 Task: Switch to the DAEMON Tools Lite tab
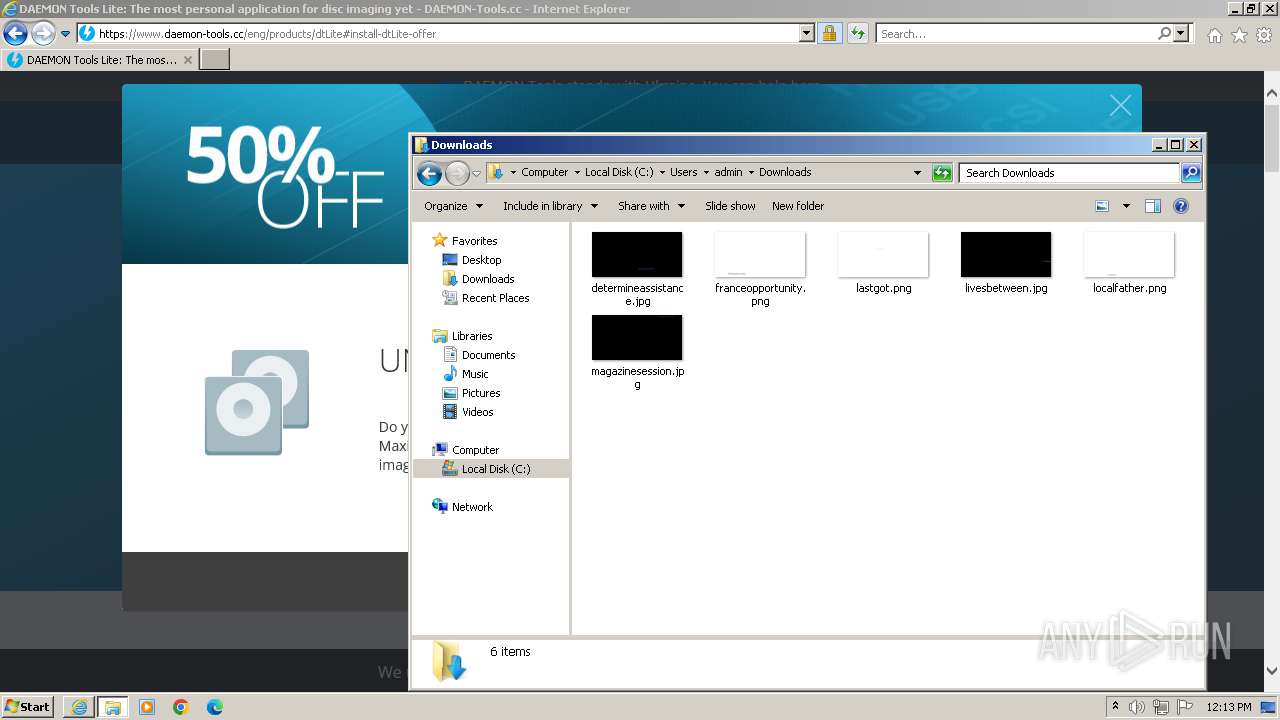99,60
